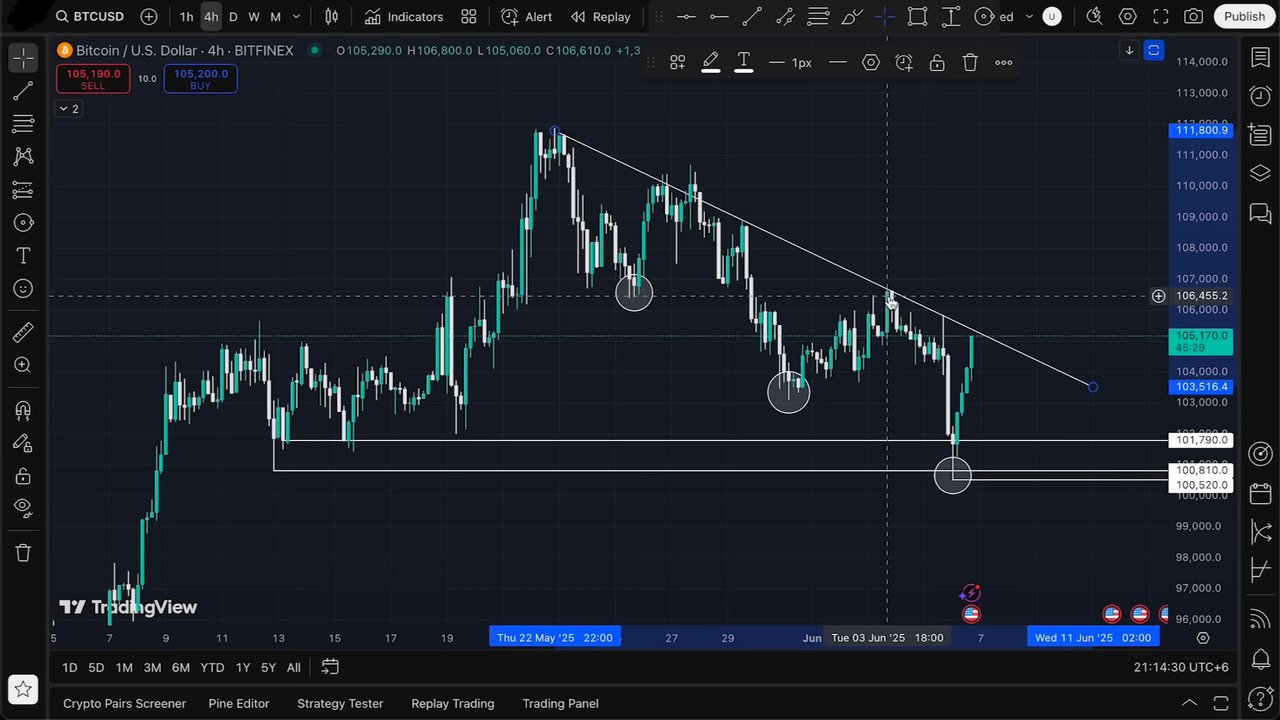The height and width of the screenshot is (720, 1280).
Task: Toggle fullscreen mode
Action: pos(1161,16)
